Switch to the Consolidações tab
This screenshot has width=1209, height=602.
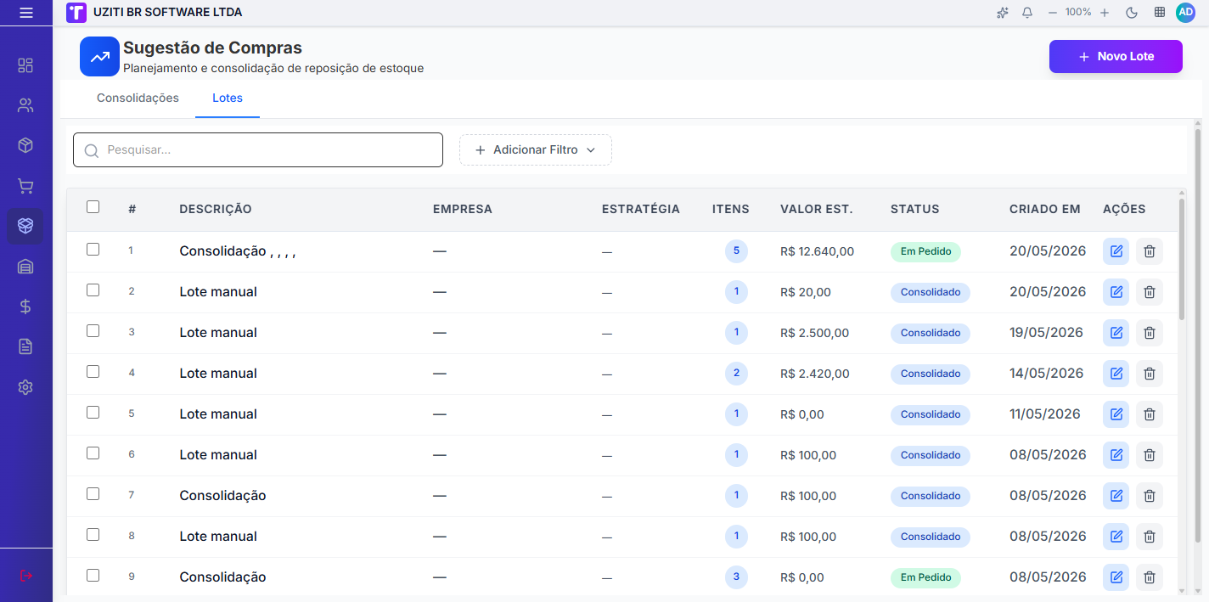coord(138,98)
